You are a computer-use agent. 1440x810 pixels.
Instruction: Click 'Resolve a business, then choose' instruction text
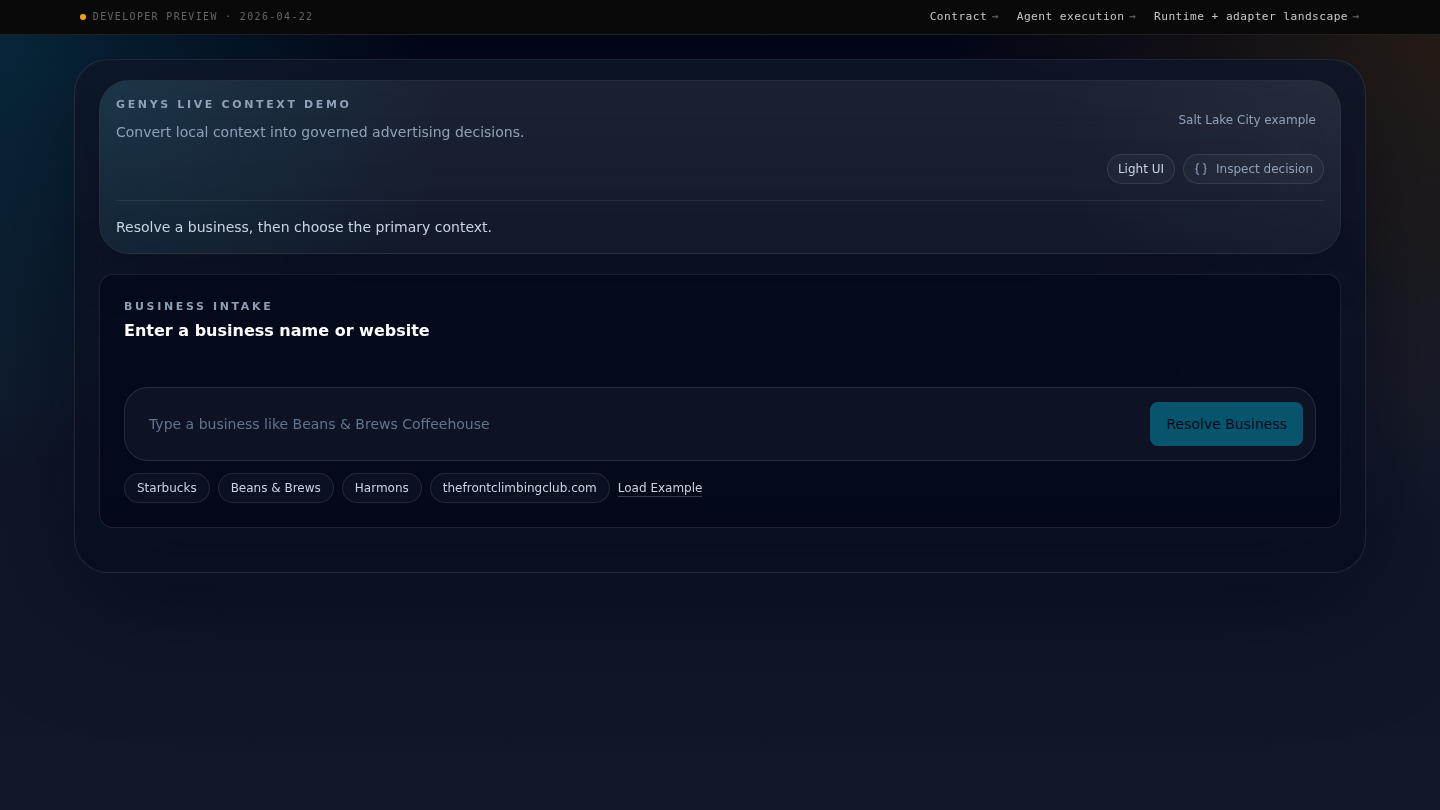(304, 227)
